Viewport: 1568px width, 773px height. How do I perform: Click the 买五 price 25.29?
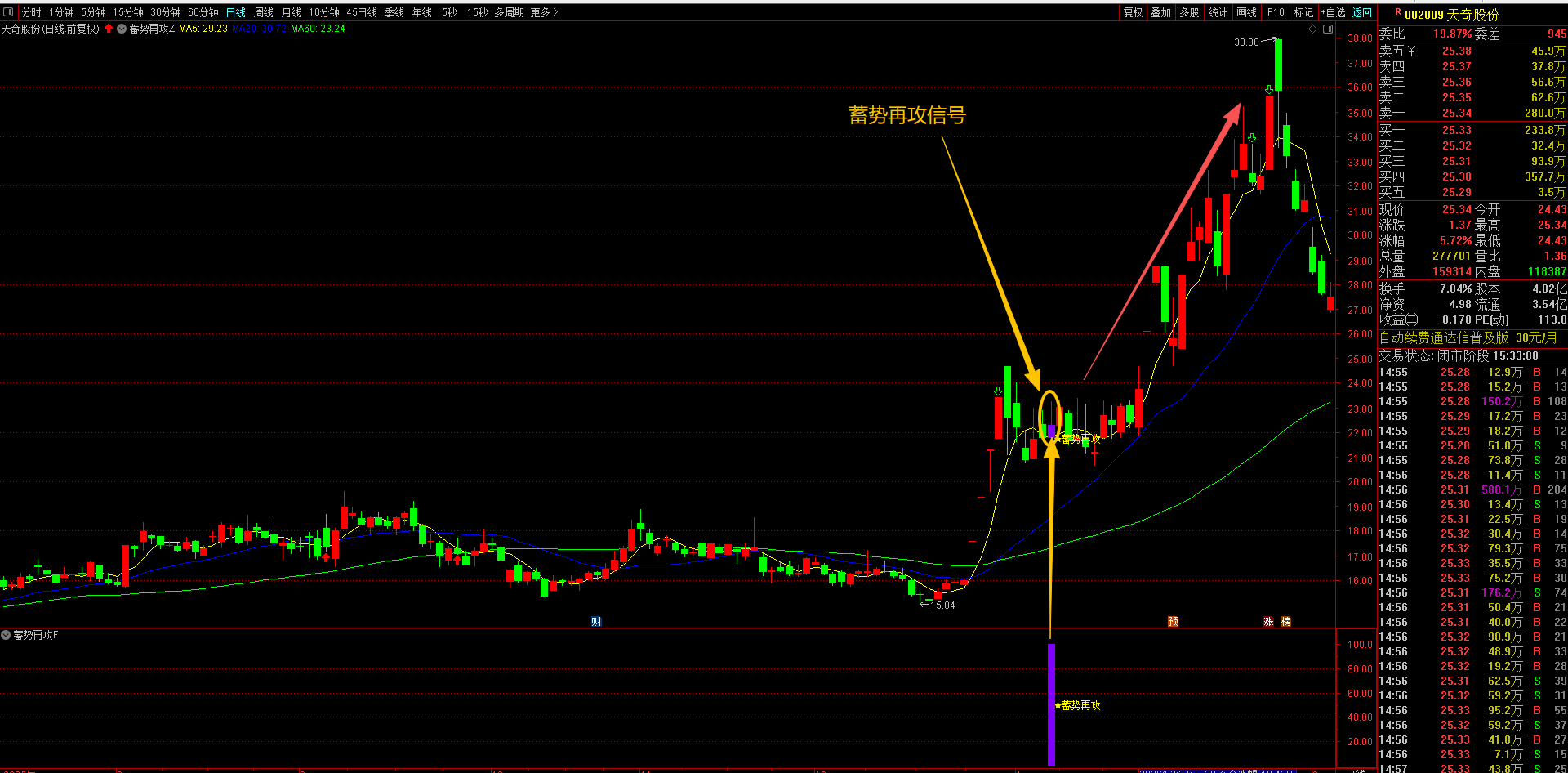click(x=1457, y=192)
